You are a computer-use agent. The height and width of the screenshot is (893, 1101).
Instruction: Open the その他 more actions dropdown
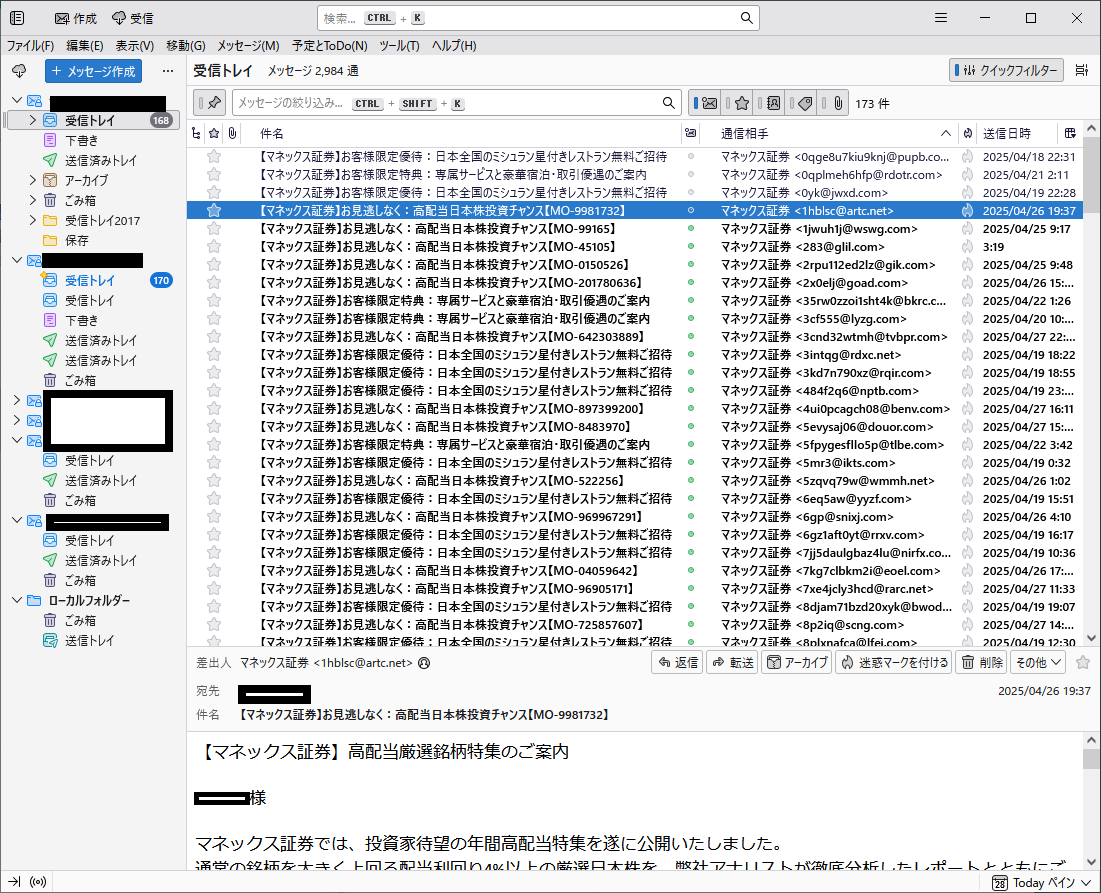[x=1039, y=662]
